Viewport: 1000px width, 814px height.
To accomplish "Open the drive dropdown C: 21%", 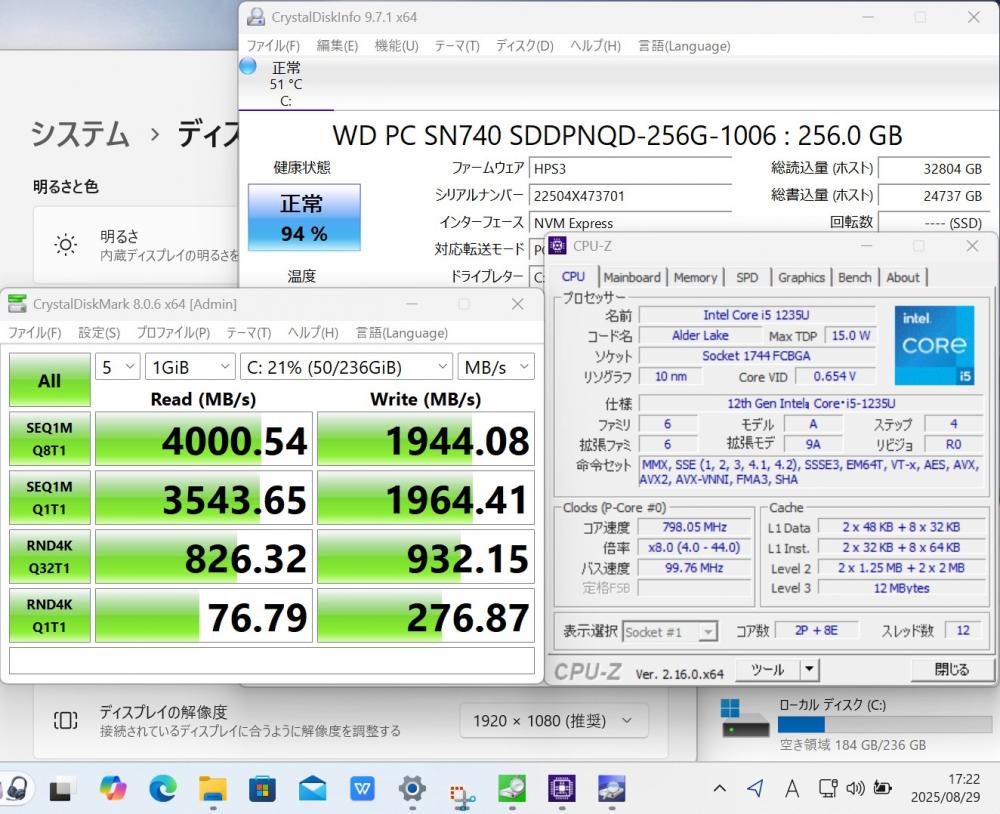I will click(346, 367).
